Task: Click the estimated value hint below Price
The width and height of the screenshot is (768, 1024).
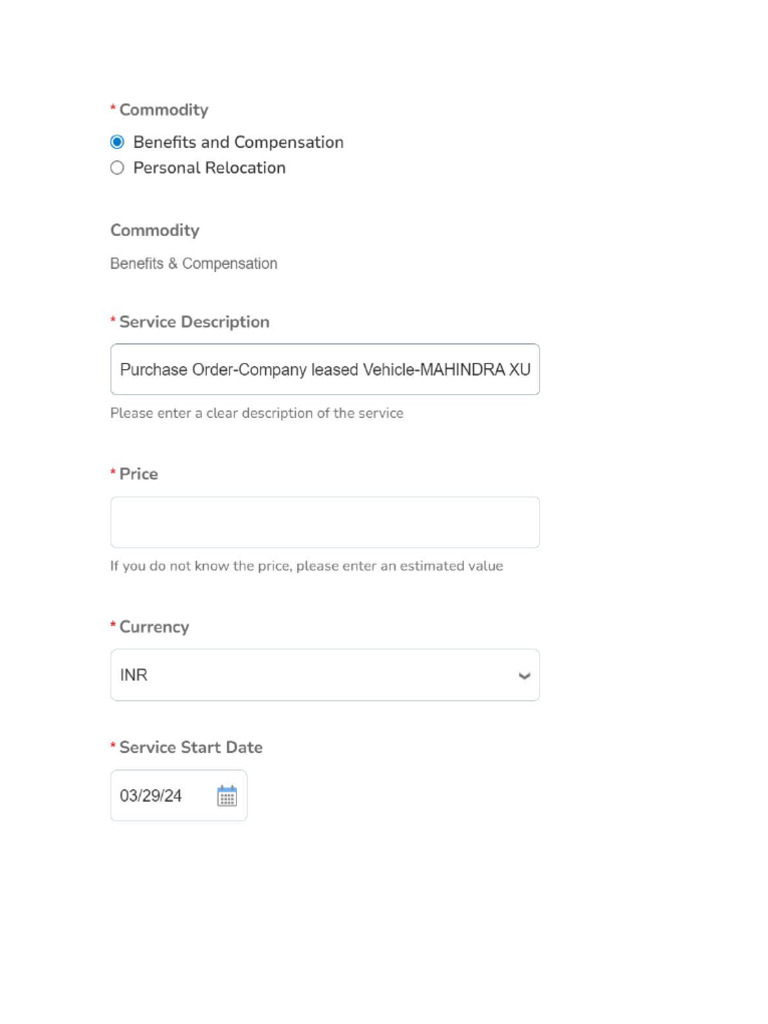Action: 306,566
